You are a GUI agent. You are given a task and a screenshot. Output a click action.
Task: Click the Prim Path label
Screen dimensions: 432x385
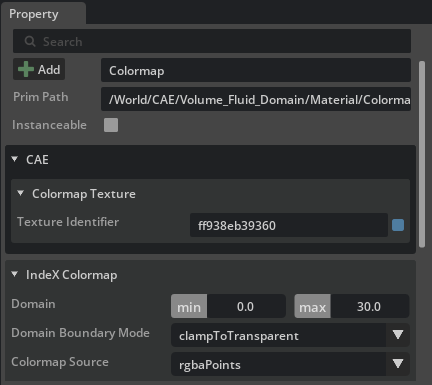point(41,97)
